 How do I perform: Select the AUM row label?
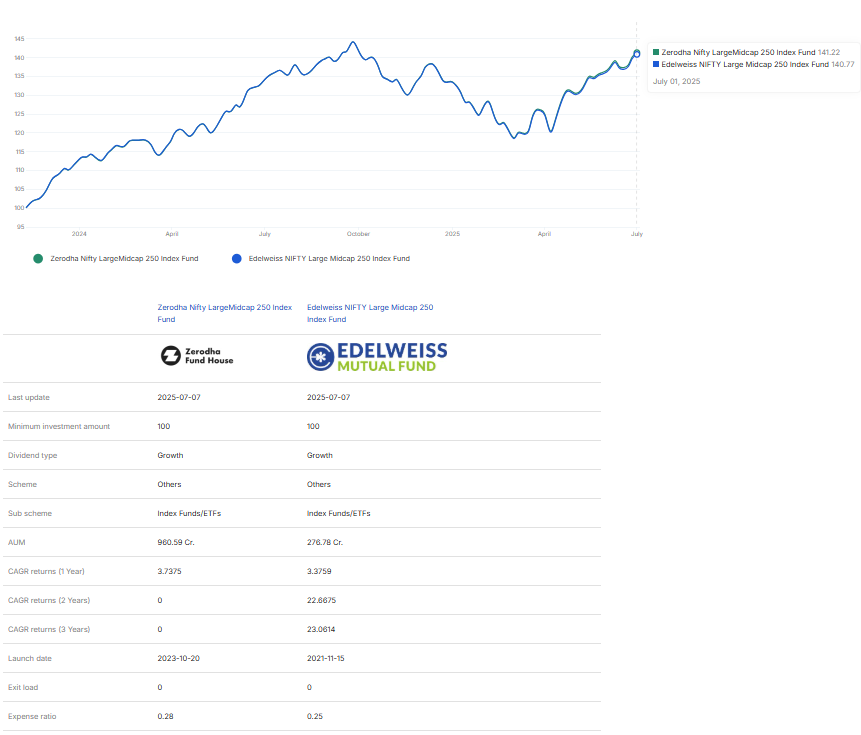16,542
